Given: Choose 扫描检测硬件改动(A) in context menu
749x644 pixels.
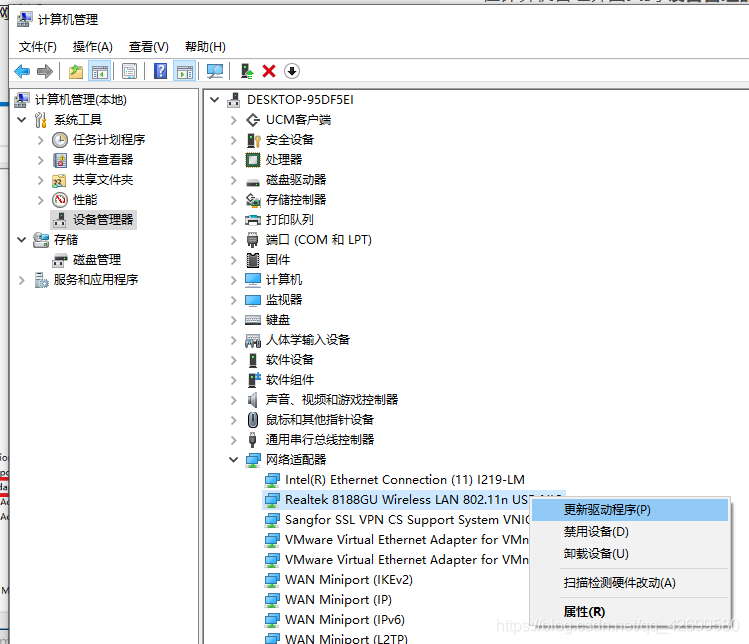Looking at the screenshot, I should point(630,583).
